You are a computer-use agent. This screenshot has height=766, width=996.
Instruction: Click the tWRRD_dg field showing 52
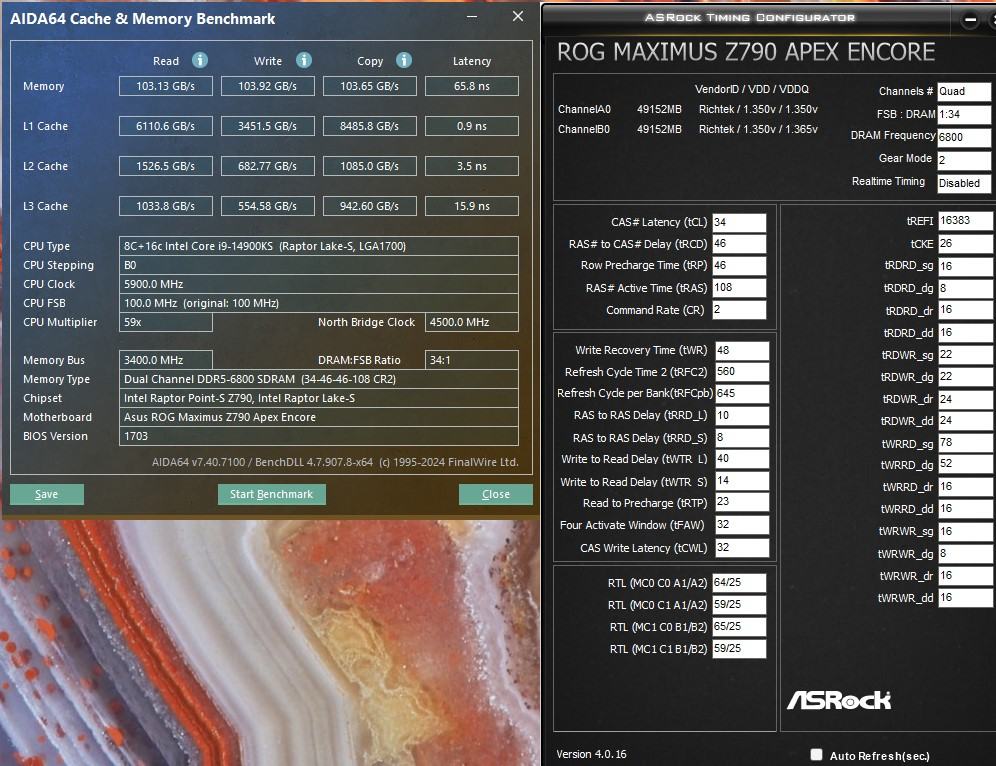[x=966, y=464]
